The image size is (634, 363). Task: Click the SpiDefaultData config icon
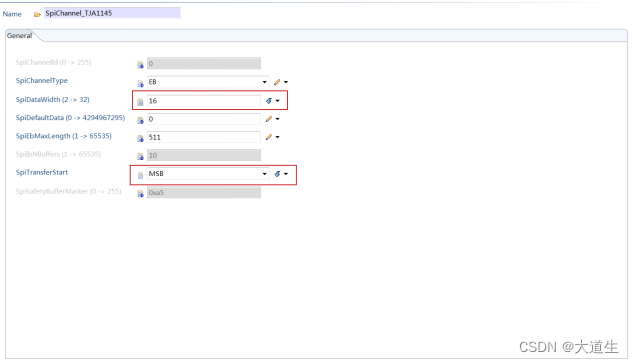[140, 120]
